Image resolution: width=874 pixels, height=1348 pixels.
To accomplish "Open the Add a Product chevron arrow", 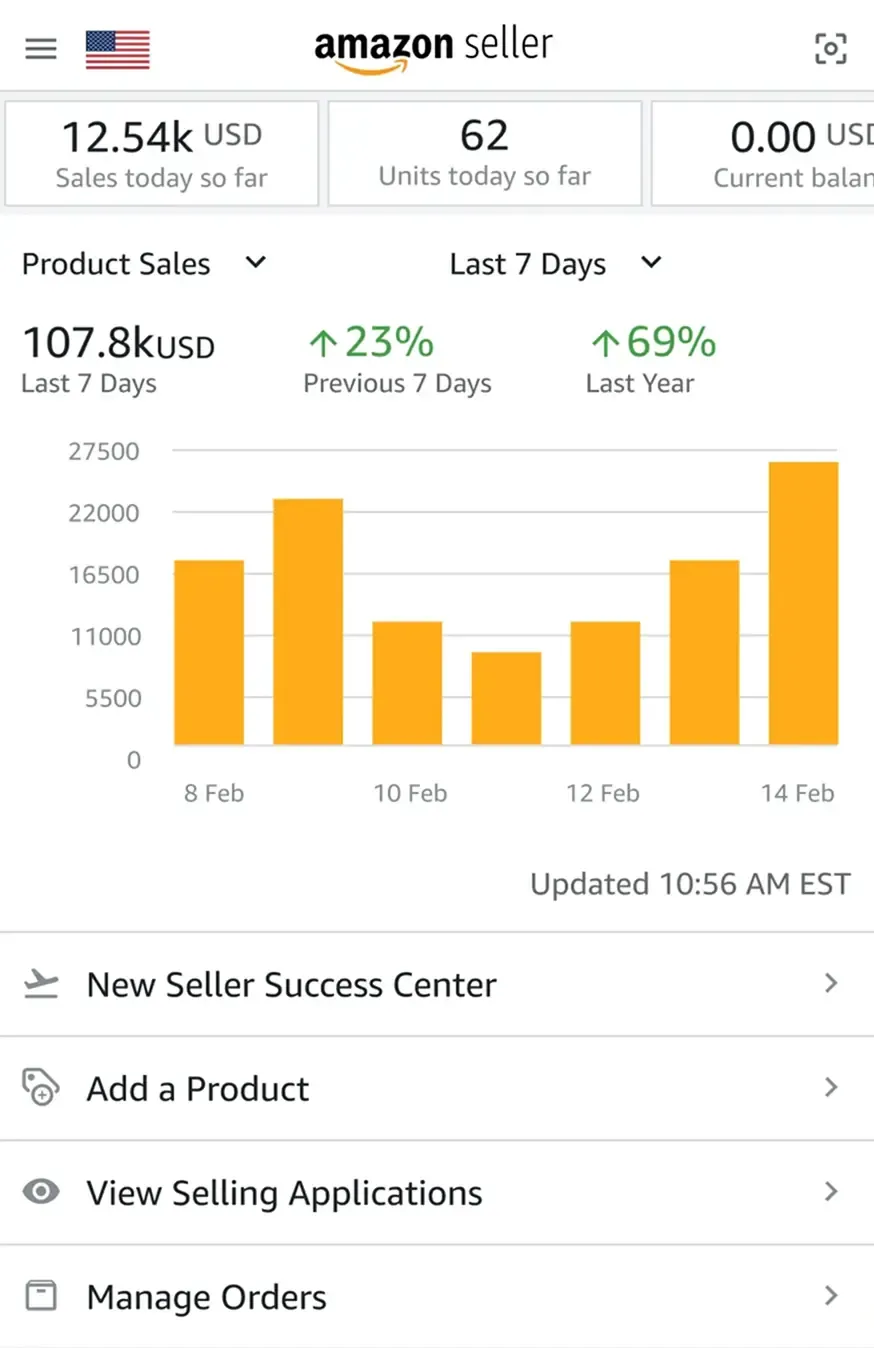I will tap(830, 1087).
